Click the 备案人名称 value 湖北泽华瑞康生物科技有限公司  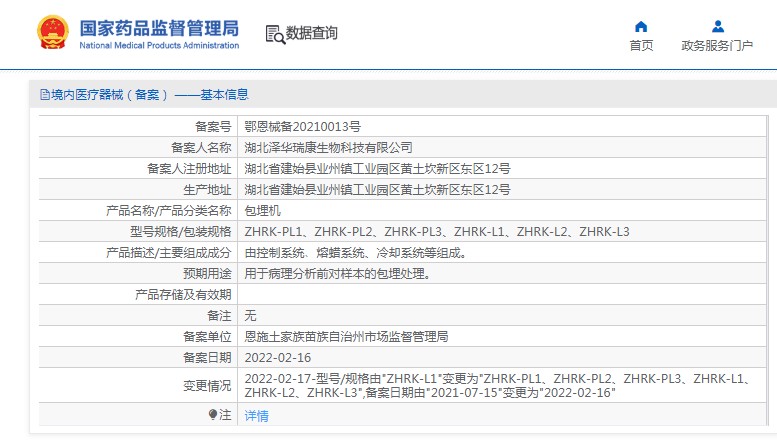(x=328, y=148)
